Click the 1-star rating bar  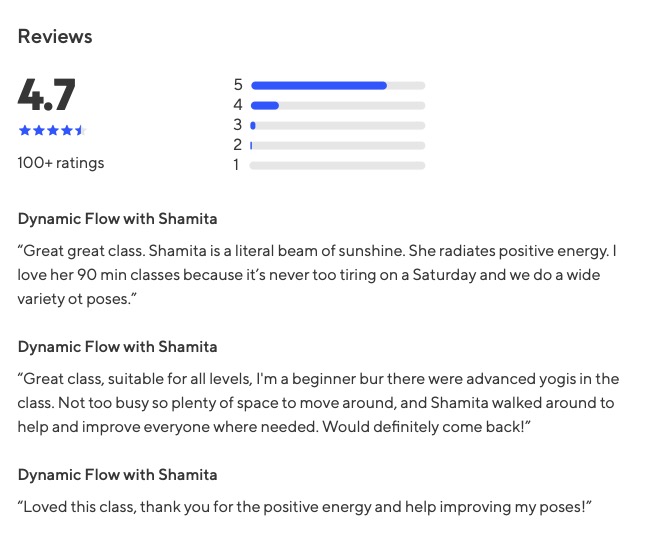pyautogui.click(x=337, y=165)
